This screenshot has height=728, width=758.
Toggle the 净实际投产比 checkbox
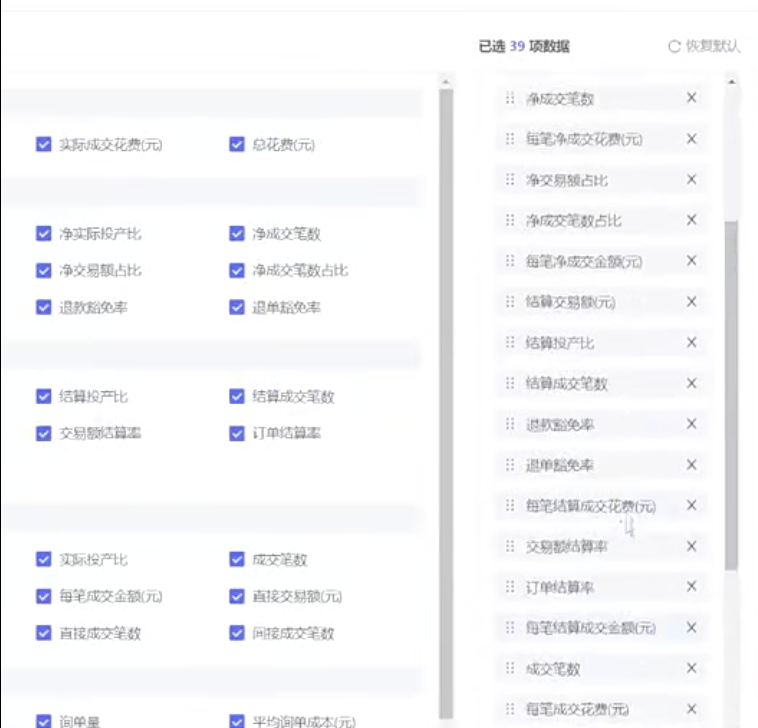[44, 233]
